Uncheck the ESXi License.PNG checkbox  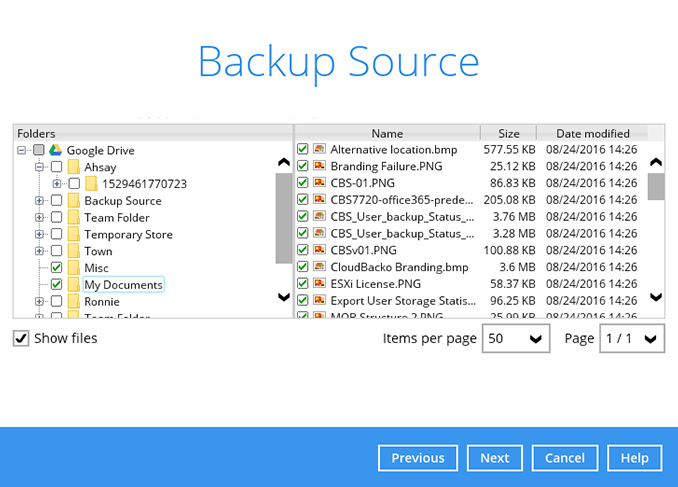tap(302, 284)
